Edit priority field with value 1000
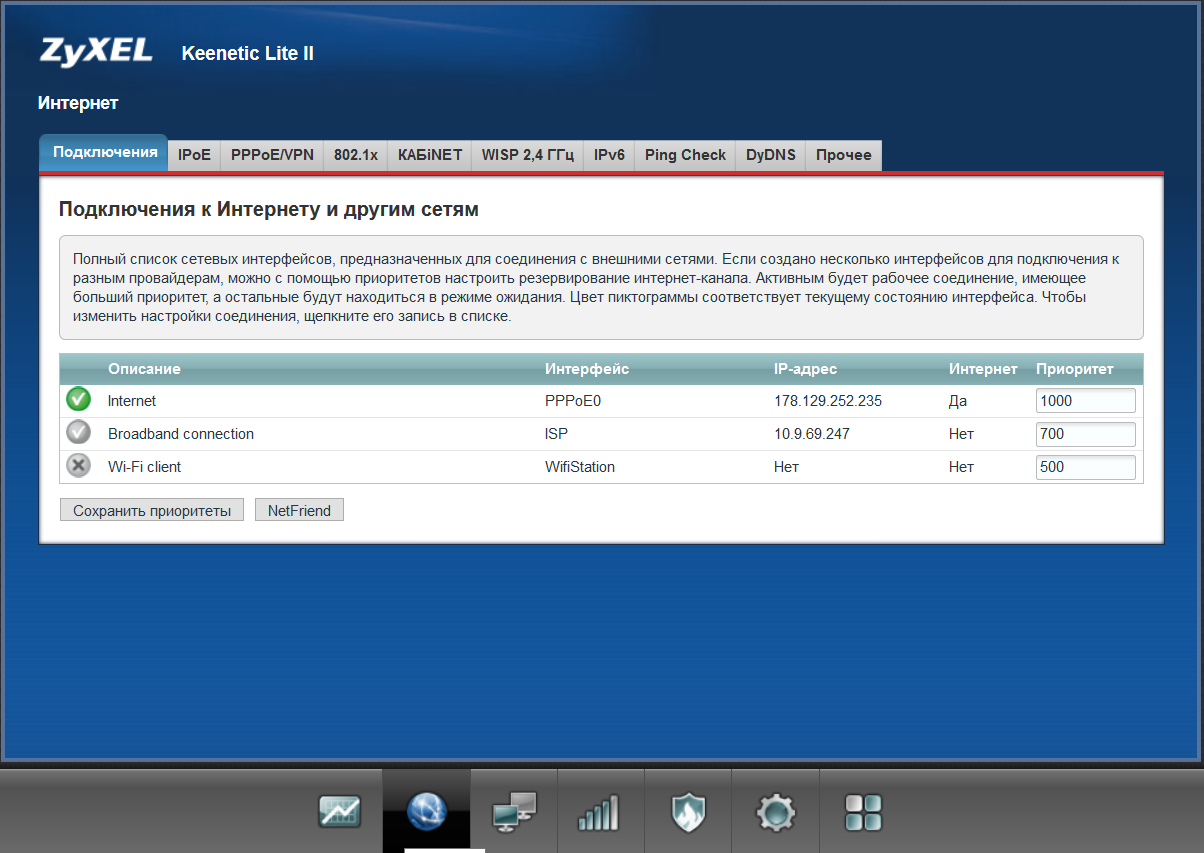 1086,401
